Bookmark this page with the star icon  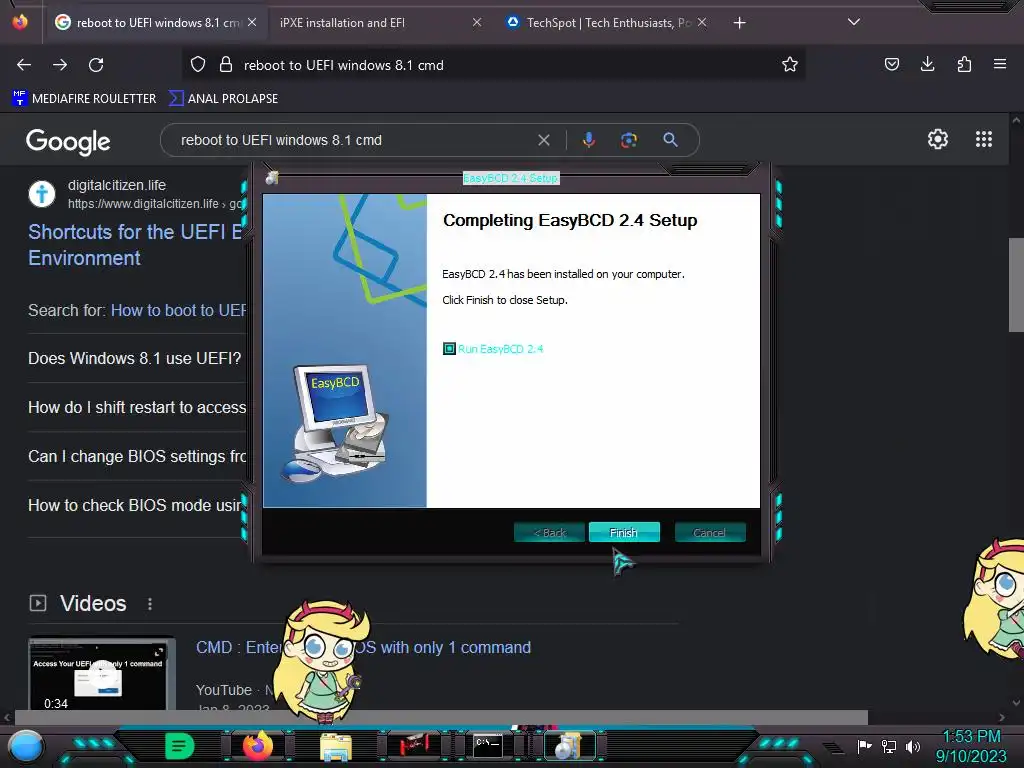click(790, 65)
